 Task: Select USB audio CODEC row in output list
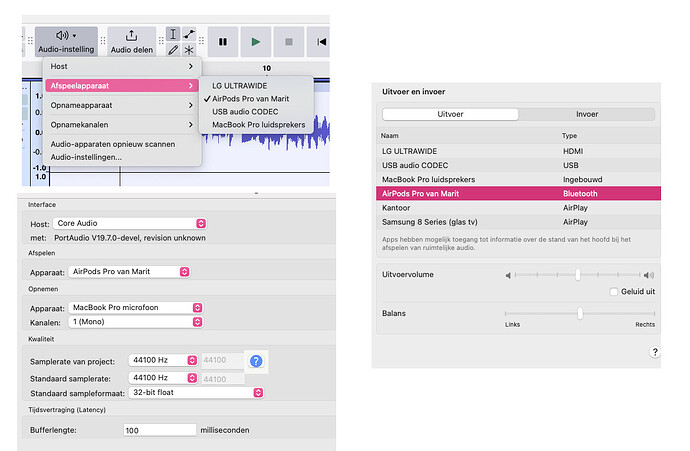click(x=518, y=165)
